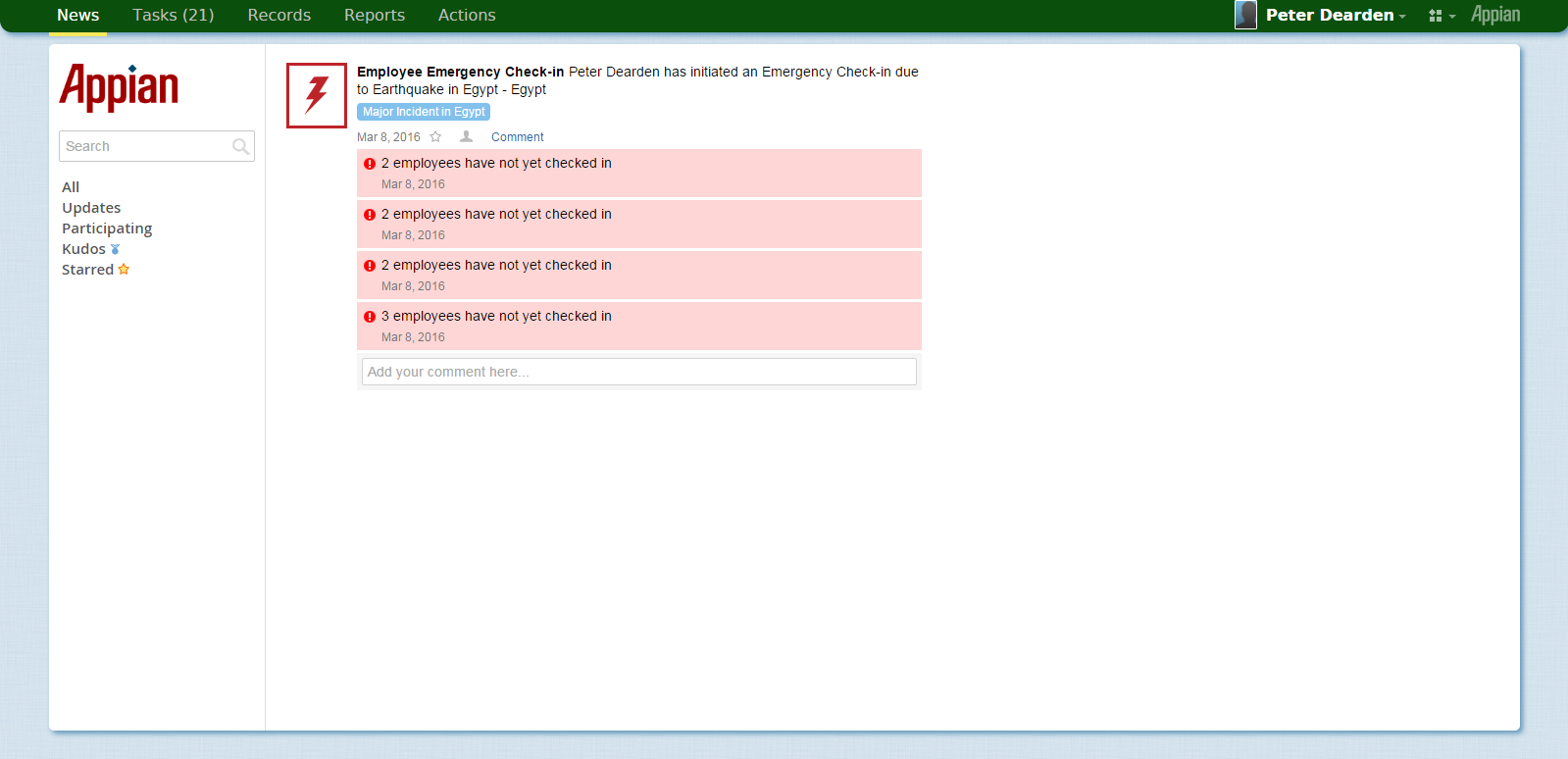Filter news feed by Starred
This screenshot has height=759, width=1568.
click(x=88, y=270)
